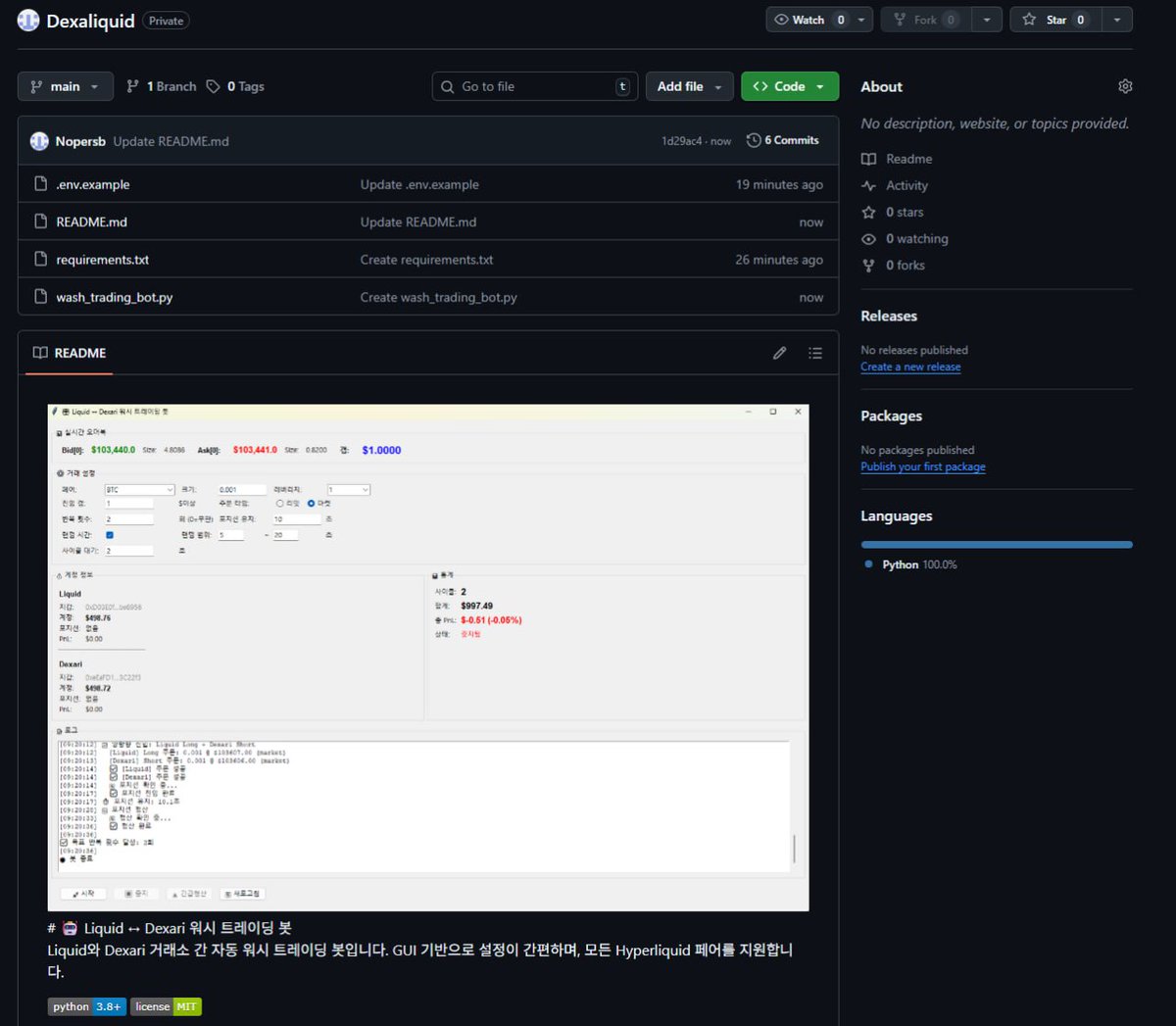Click the '26 minutes ago' timestamp
Screen dimensions: 1176x1026
779,260
